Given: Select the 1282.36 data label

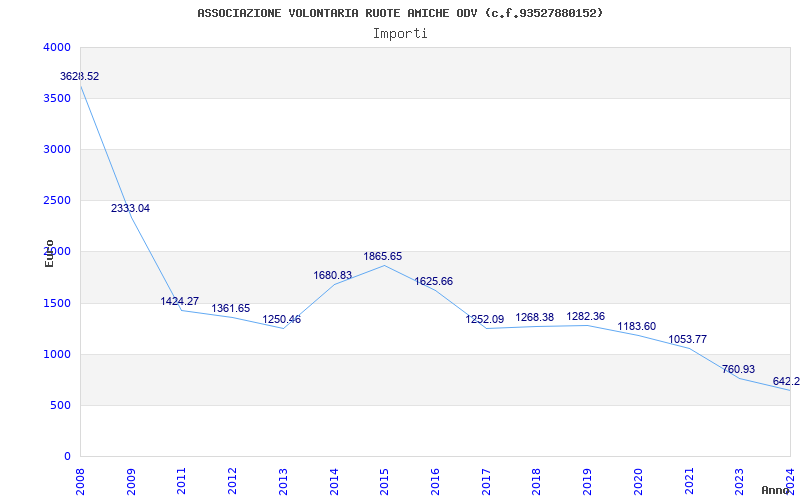Looking at the screenshot, I should 586,317.
